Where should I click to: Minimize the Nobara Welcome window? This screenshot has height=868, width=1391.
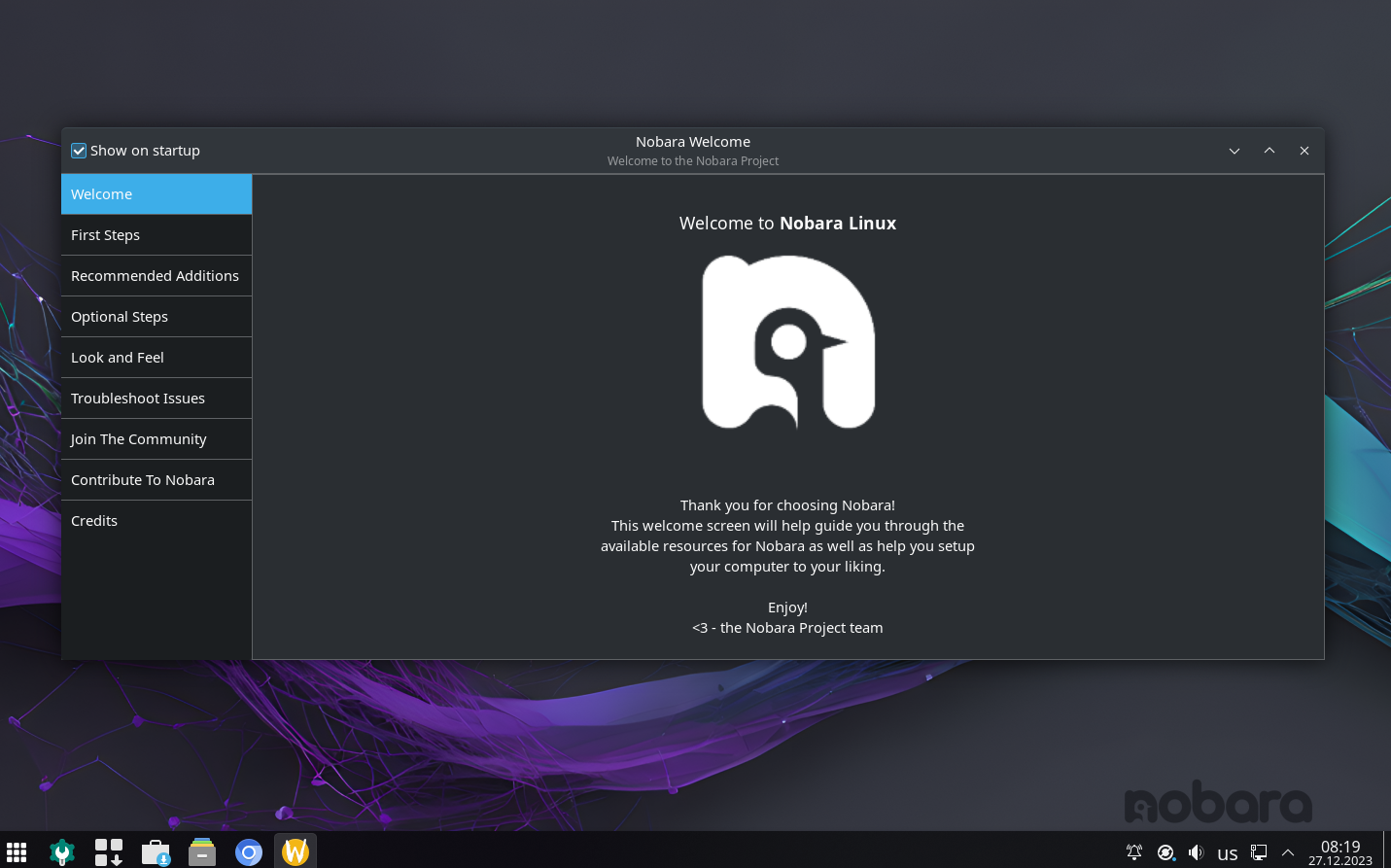pos(1235,151)
